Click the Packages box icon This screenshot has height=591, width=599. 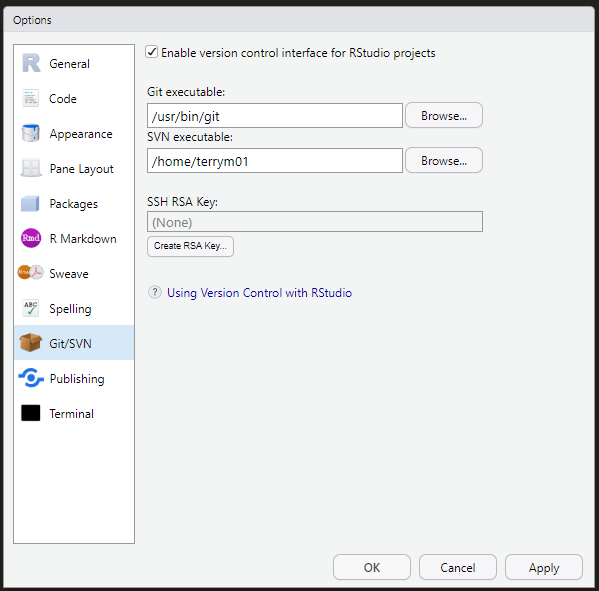(x=31, y=203)
